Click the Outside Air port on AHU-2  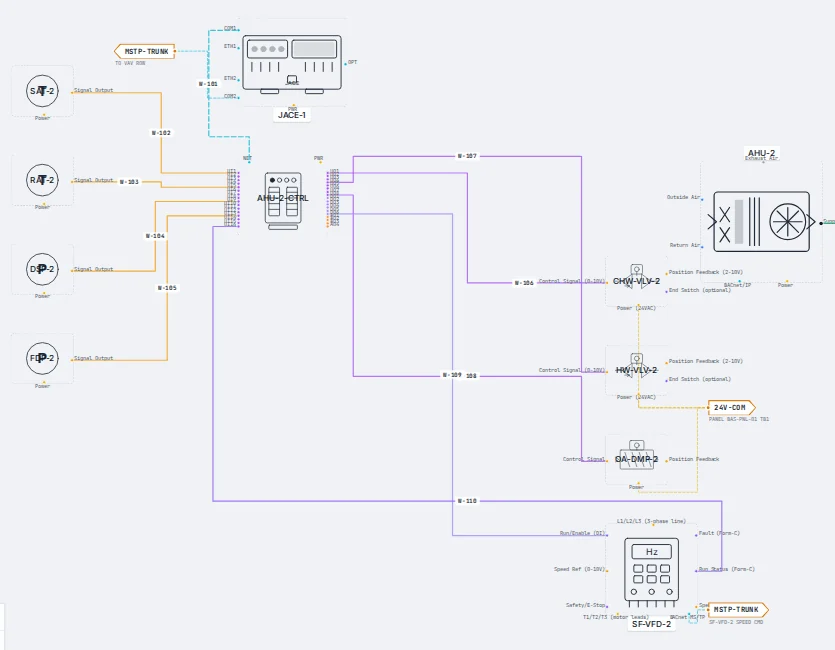pos(702,200)
